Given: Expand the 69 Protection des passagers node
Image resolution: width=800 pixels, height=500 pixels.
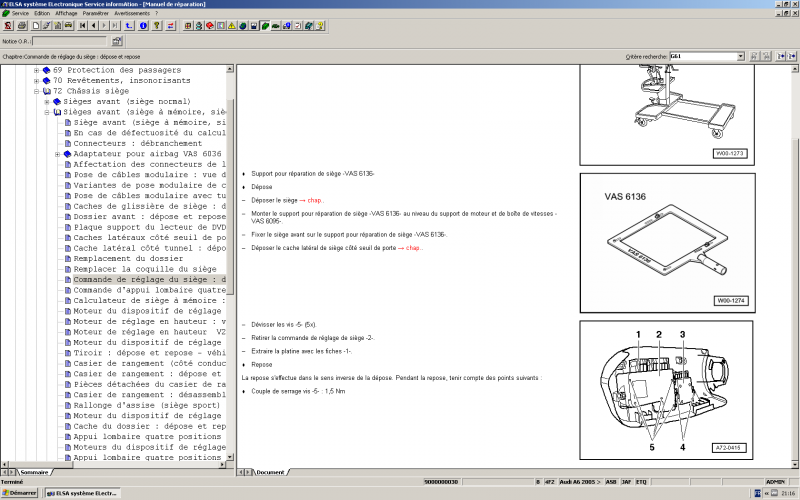Looking at the screenshot, I should [x=37, y=71].
